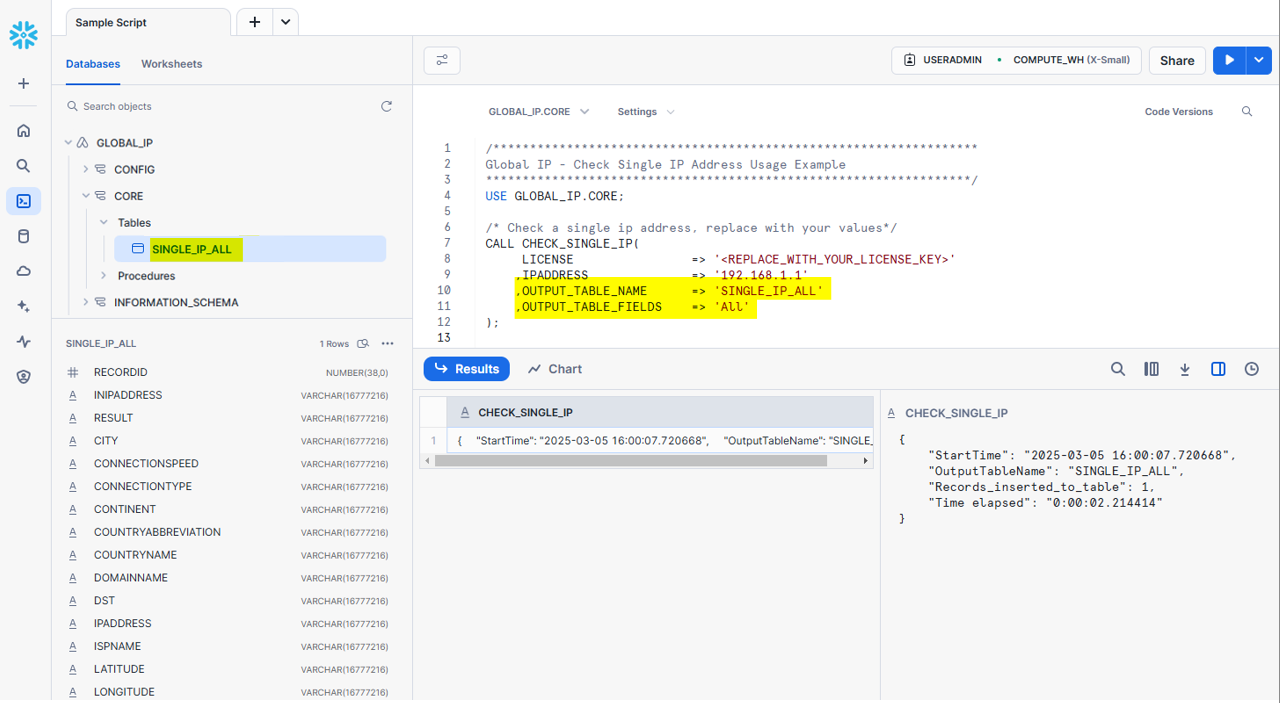
Task: Add a new worksheet tab
Action: click(x=255, y=22)
